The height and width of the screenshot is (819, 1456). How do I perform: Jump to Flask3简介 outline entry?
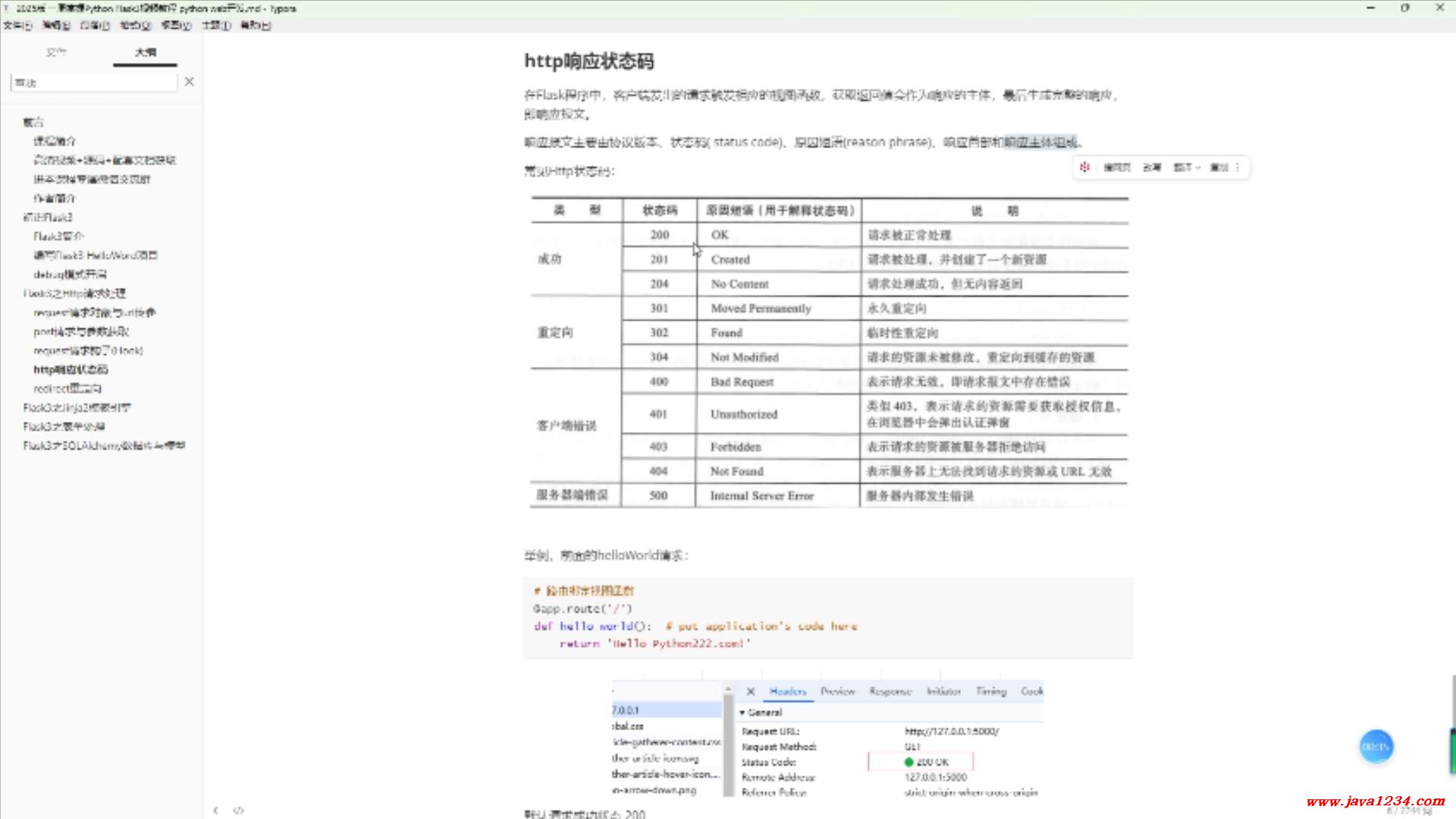tap(59, 236)
